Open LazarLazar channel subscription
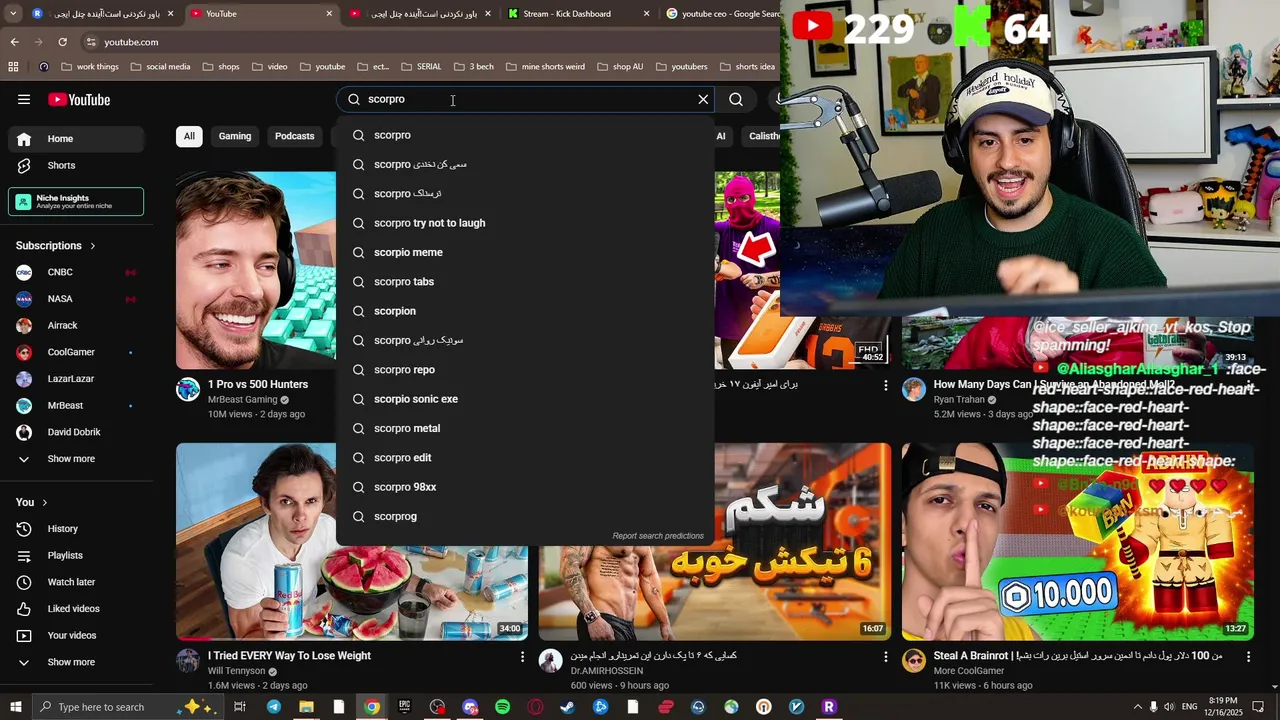The width and height of the screenshot is (1280, 720). tap(76, 379)
